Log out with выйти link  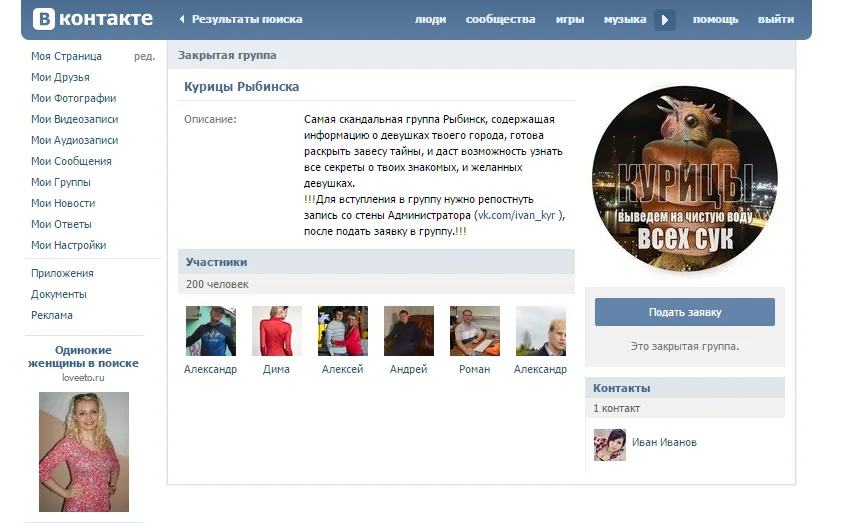pos(776,19)
